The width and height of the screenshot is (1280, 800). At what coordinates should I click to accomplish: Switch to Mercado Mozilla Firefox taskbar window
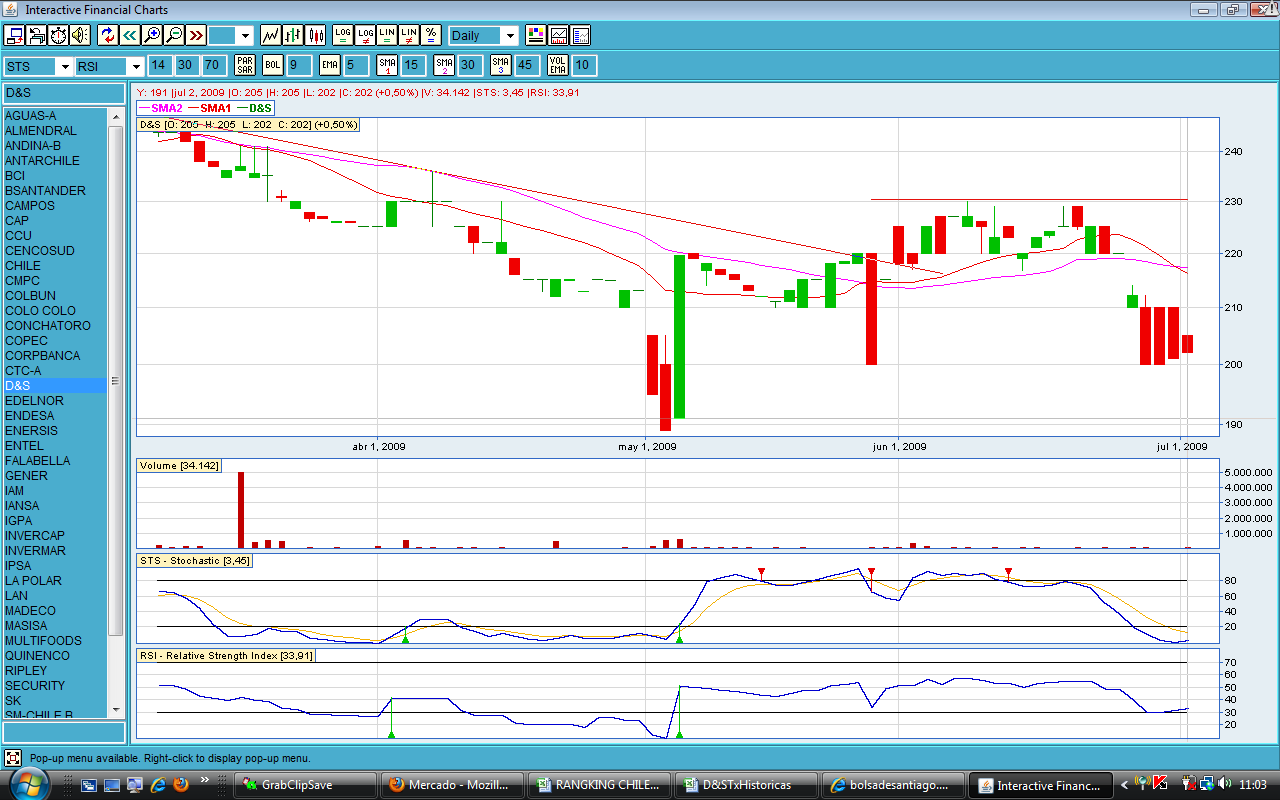click(452, 785)
